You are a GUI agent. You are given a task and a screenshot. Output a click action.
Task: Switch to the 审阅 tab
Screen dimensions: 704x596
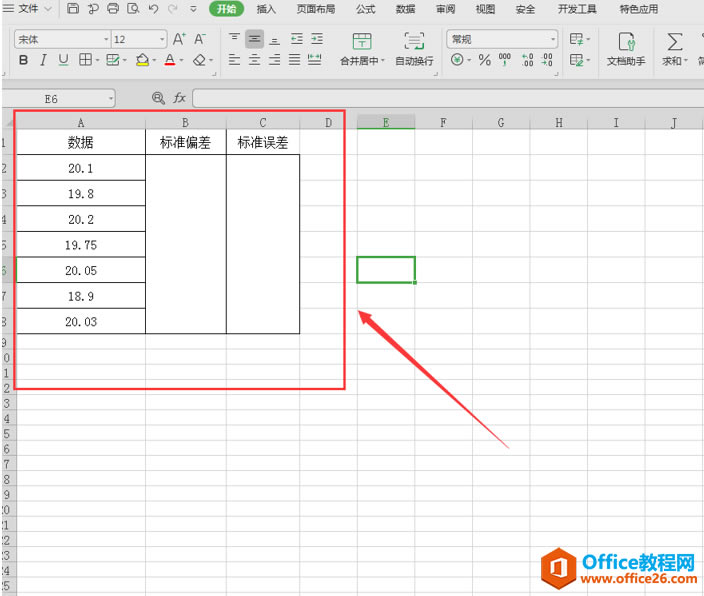(x=445, y=9)
